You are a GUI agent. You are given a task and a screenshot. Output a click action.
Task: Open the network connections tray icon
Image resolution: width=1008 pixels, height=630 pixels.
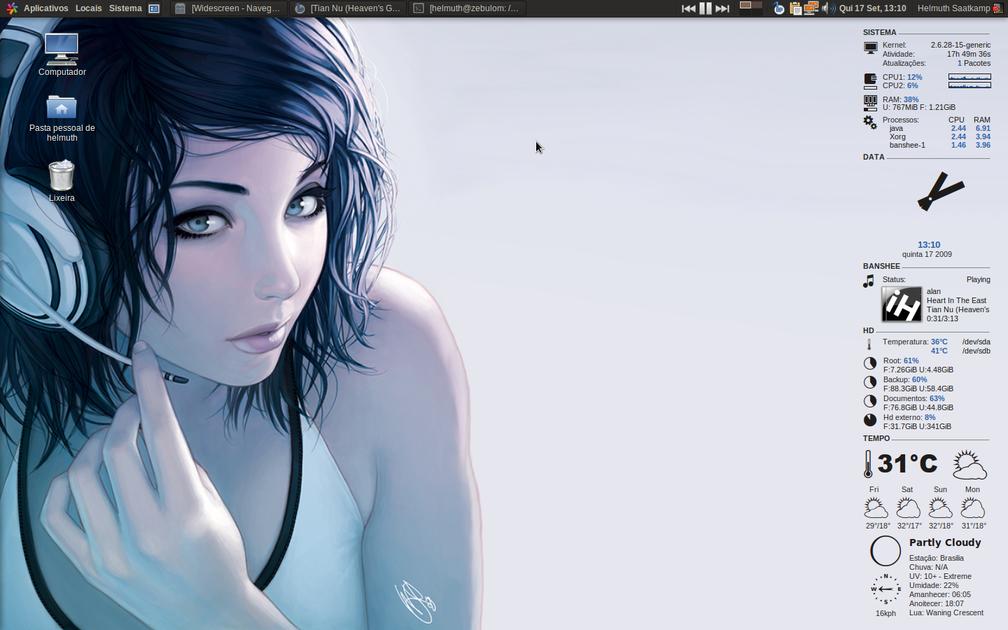(x=811, y=8)
